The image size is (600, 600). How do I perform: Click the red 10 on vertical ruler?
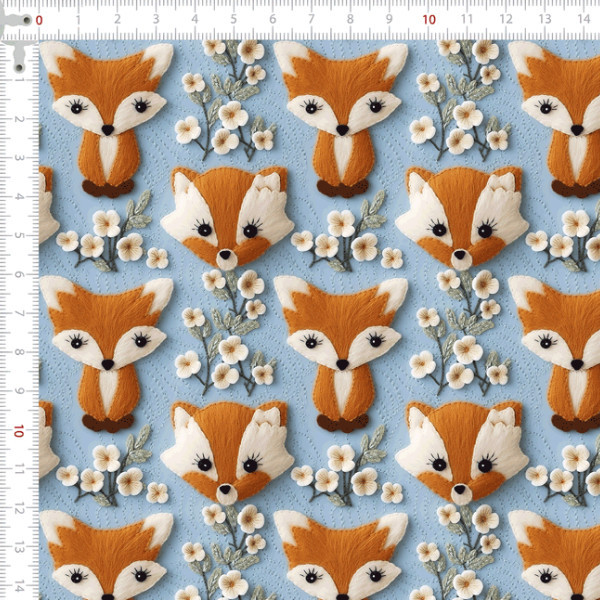point(18,431)
